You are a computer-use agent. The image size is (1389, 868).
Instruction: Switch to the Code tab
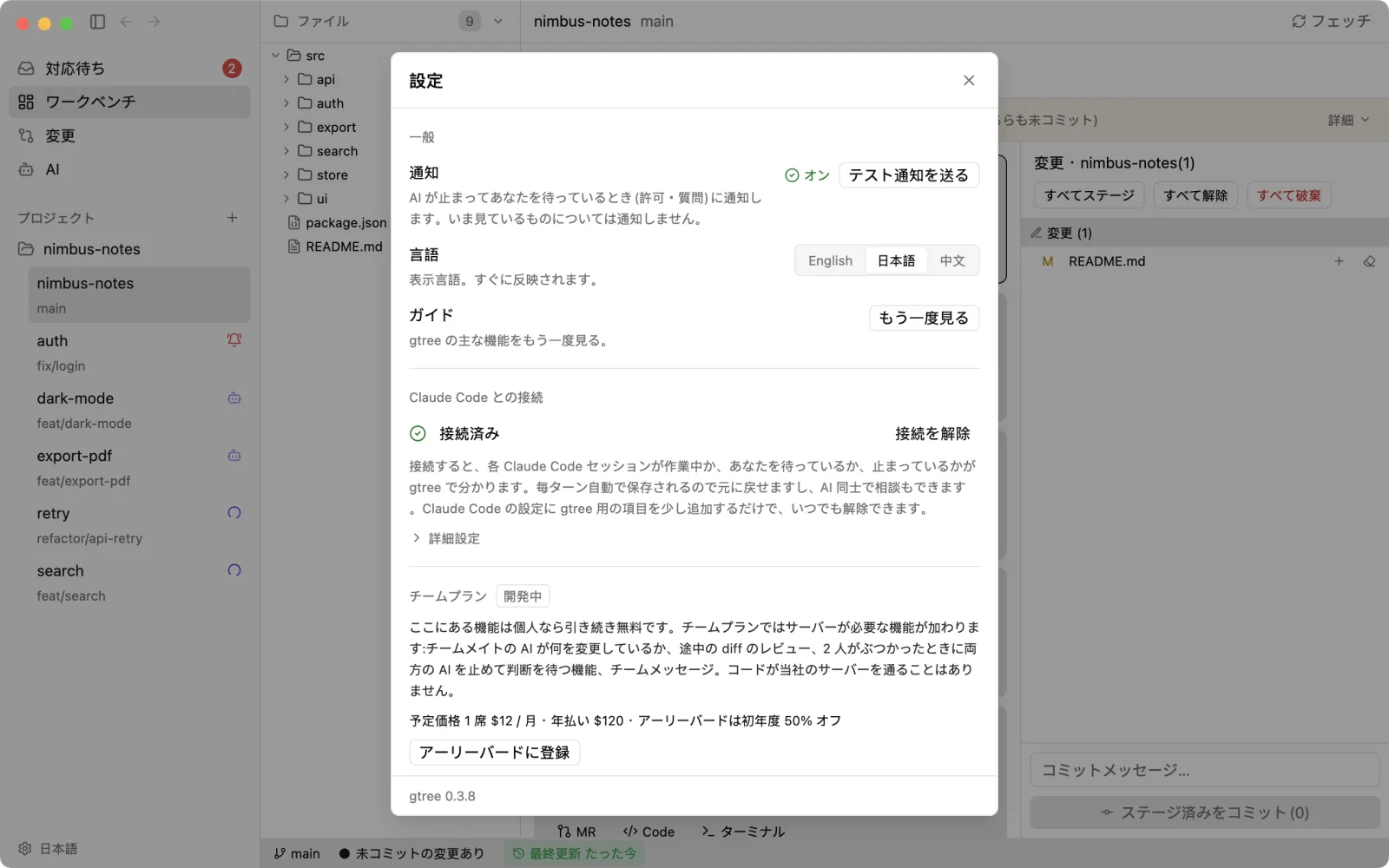648,832
